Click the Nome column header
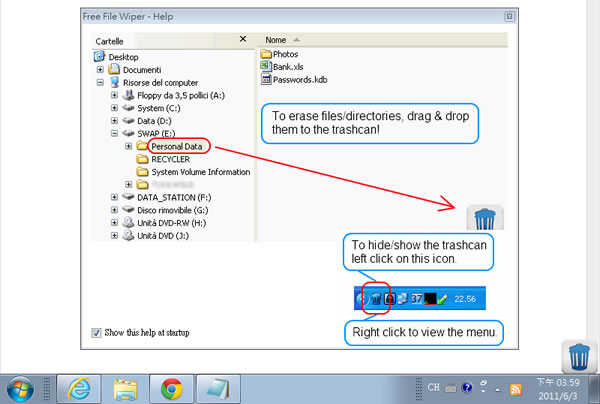The width and height of the screenshot is (600, 404). [277, 39]
